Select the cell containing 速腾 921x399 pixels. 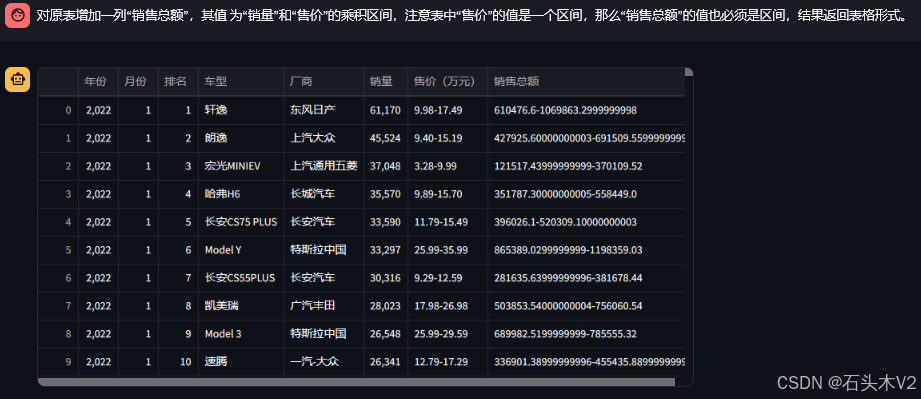[241, 361]
